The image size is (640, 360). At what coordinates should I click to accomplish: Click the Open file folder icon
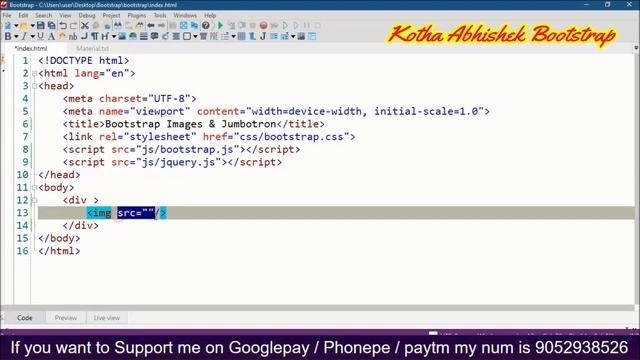(24, 25)
